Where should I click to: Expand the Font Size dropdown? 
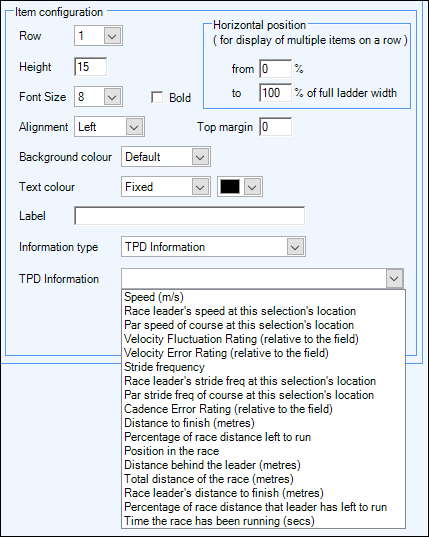[112, 97]
